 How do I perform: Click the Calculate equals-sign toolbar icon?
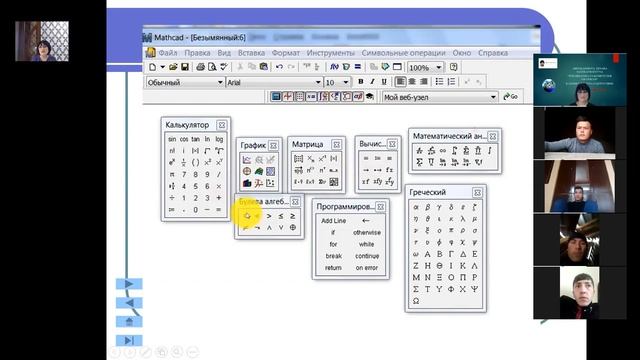tap(358, 67)
